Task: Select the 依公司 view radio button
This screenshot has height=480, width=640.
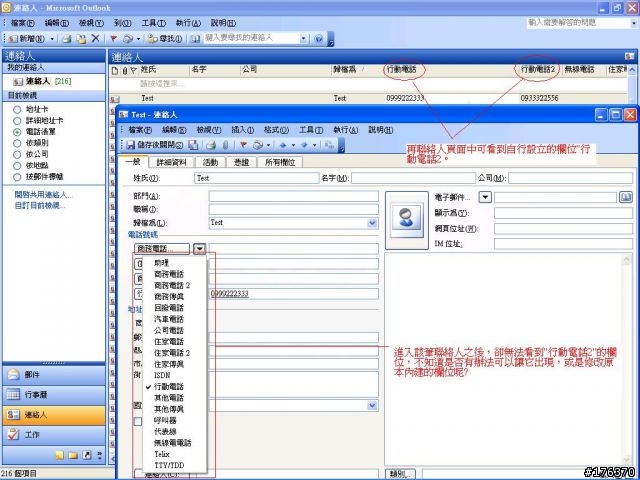Action: pyautogui.click(x=17, y=154)
